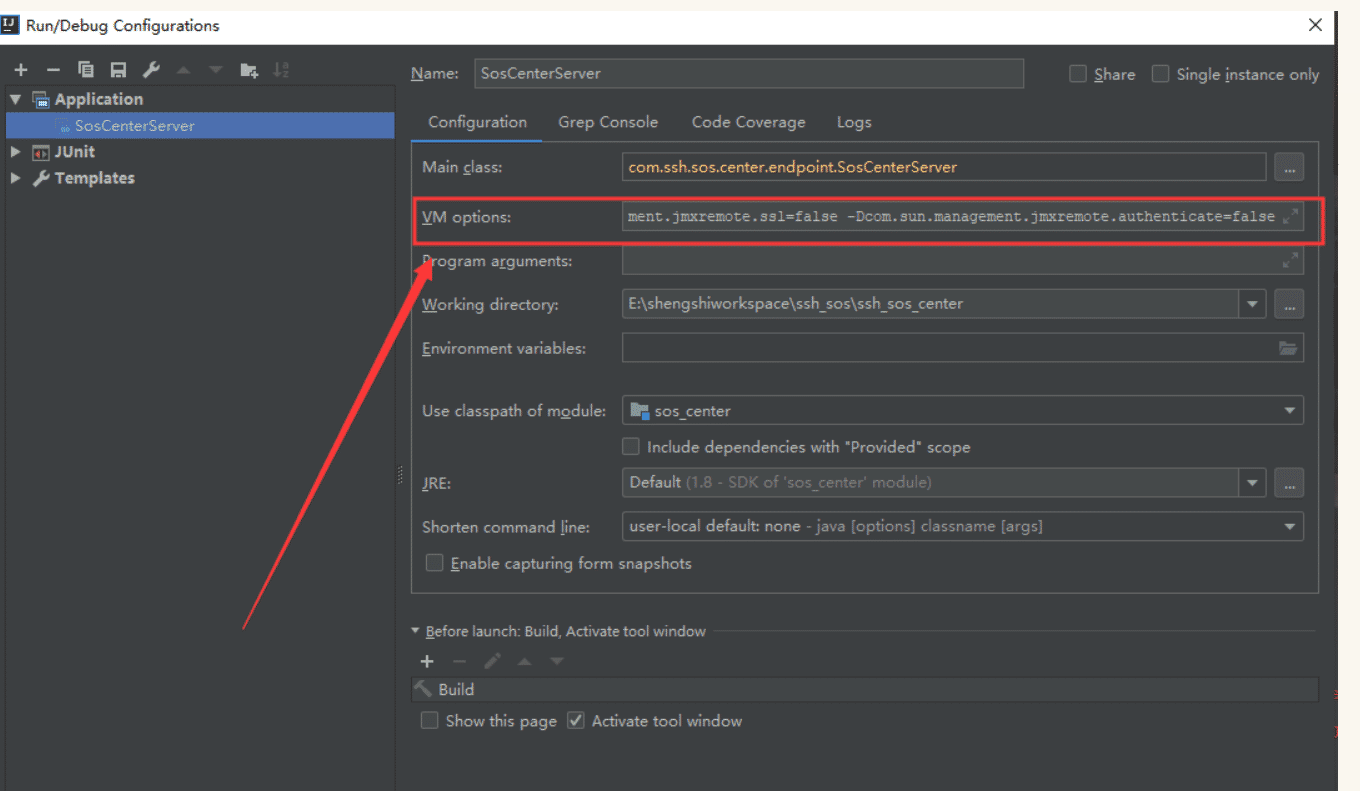Screen dimensions: 1360x791
Task: Browse for Main class with ellipsis button
Action: 1289,168
